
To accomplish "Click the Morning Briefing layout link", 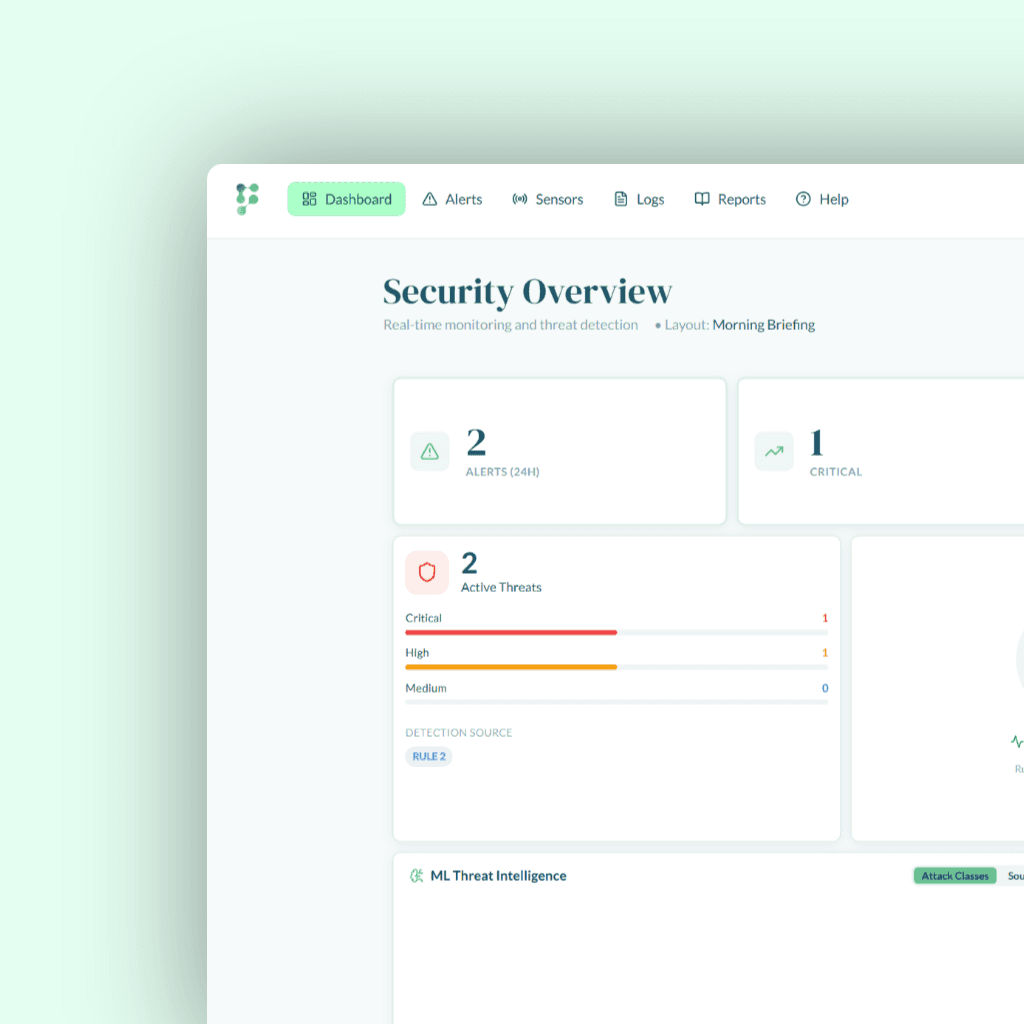I will tap(763, 325).
